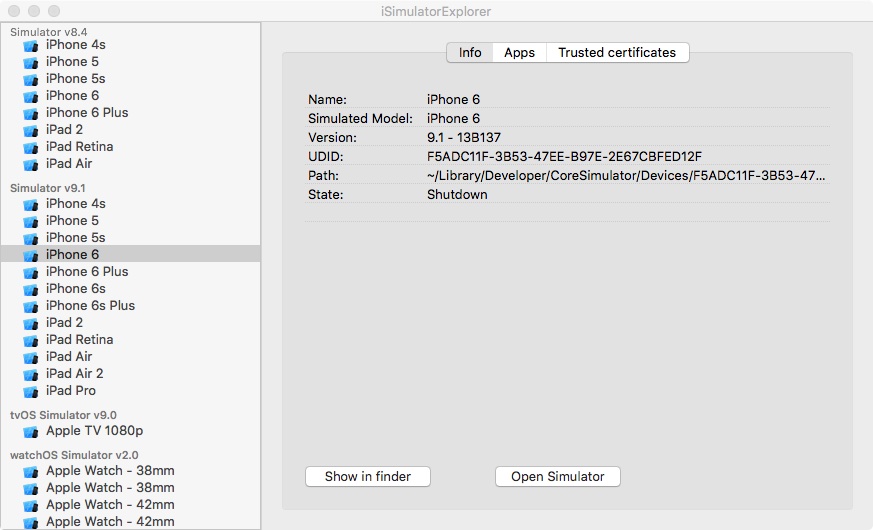Click the iPhone 6 value beside Name
Screen dimensions: 873x530
(453, 100)
